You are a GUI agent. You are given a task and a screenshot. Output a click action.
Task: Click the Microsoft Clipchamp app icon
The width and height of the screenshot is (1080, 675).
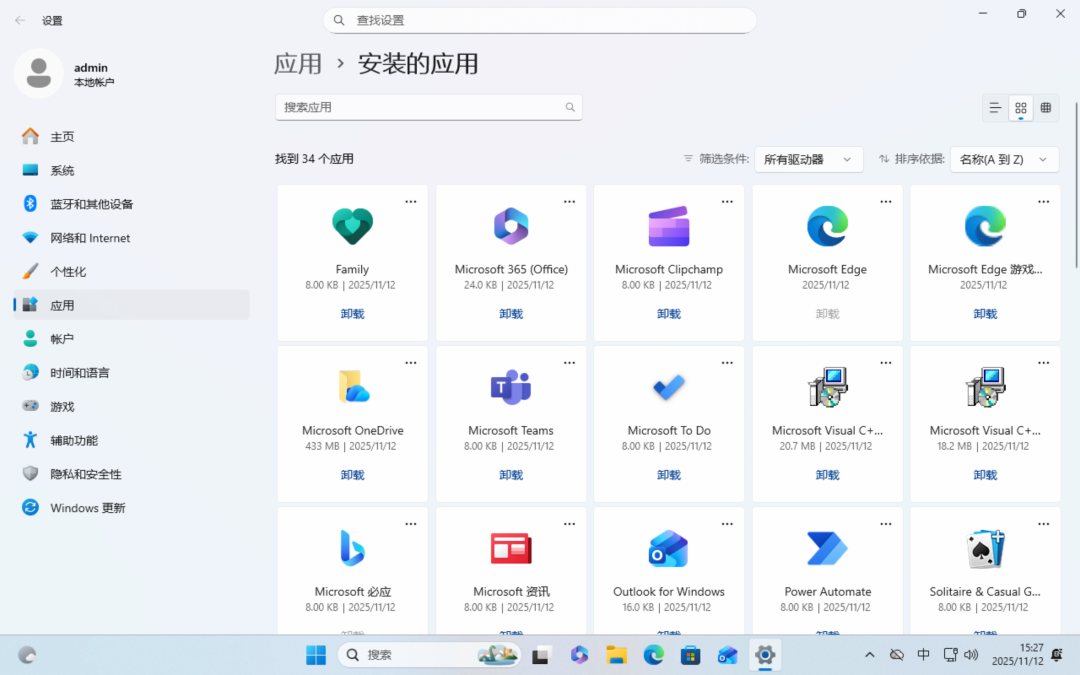coord(669,226)
